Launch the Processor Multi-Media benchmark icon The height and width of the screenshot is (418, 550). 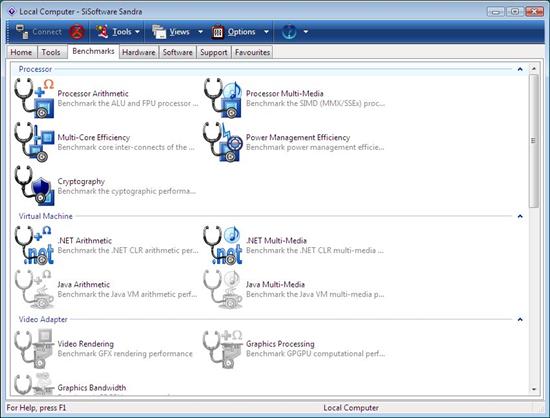point(223,98)
